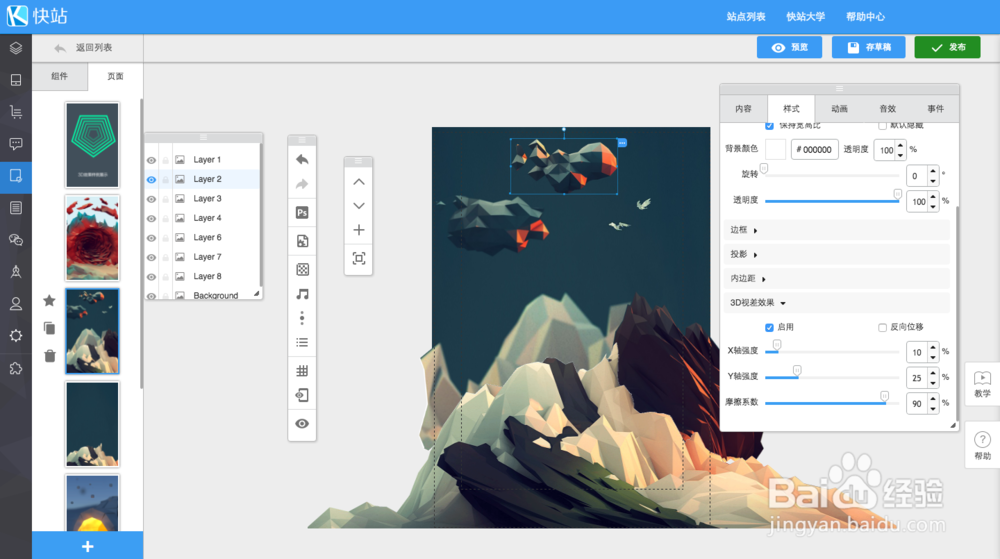Expand the 内边距 section

point(836,279)
